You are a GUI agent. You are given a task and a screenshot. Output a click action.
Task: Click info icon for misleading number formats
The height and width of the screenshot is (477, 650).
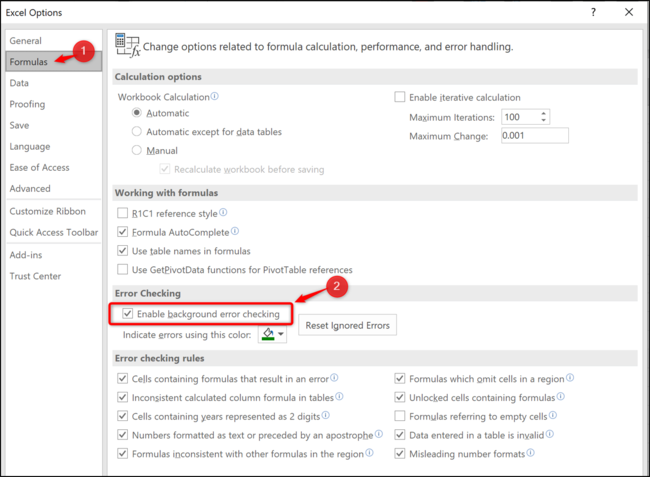(530, 453)
